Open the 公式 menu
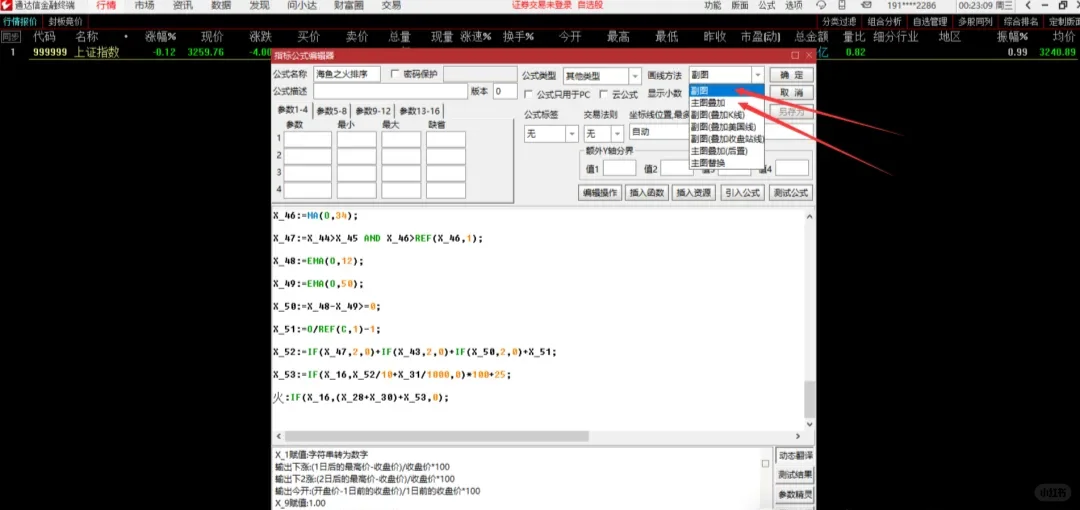1080x510 pixels. click(767, 6)
